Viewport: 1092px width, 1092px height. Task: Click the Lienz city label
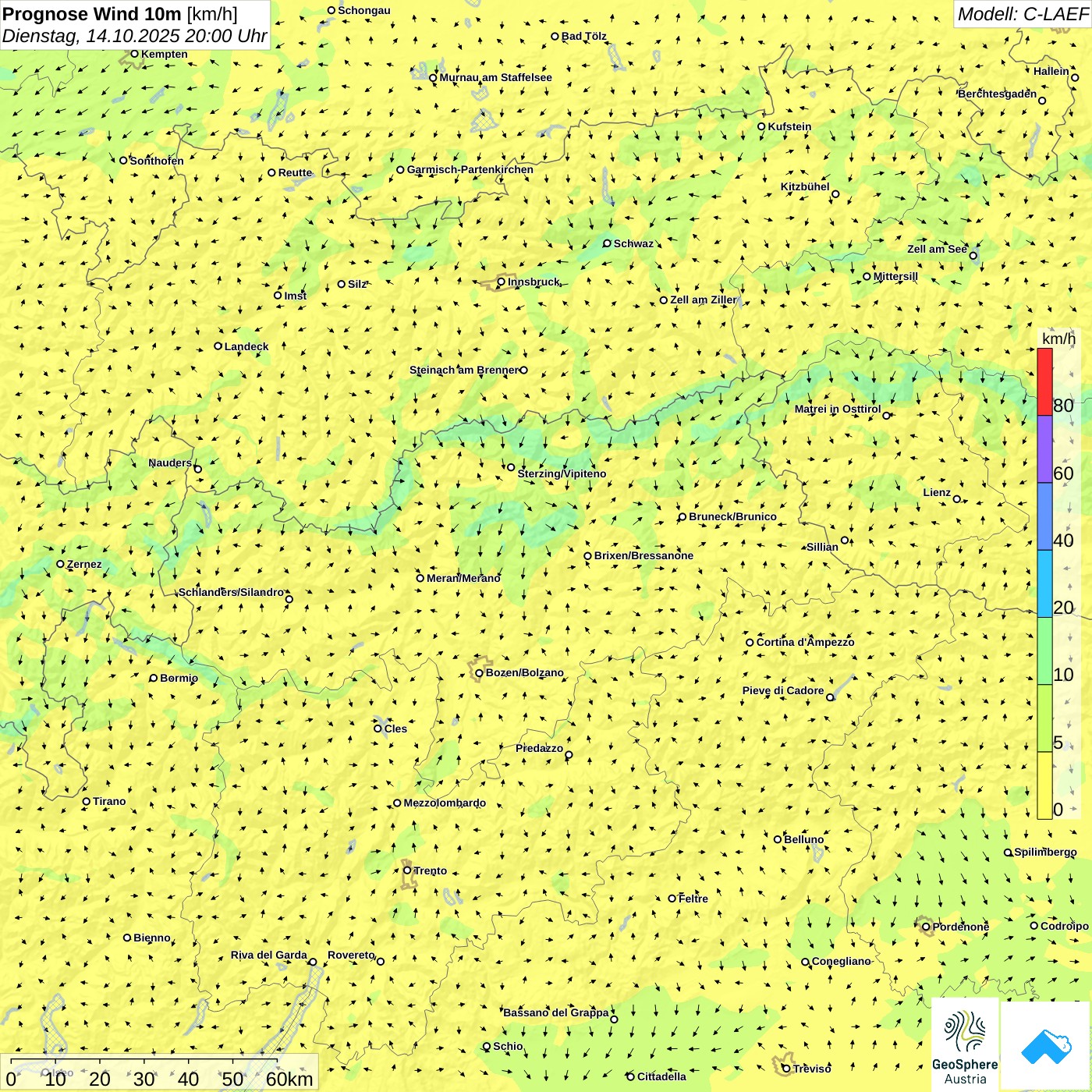pyautogui.click(x=937, y=492)
